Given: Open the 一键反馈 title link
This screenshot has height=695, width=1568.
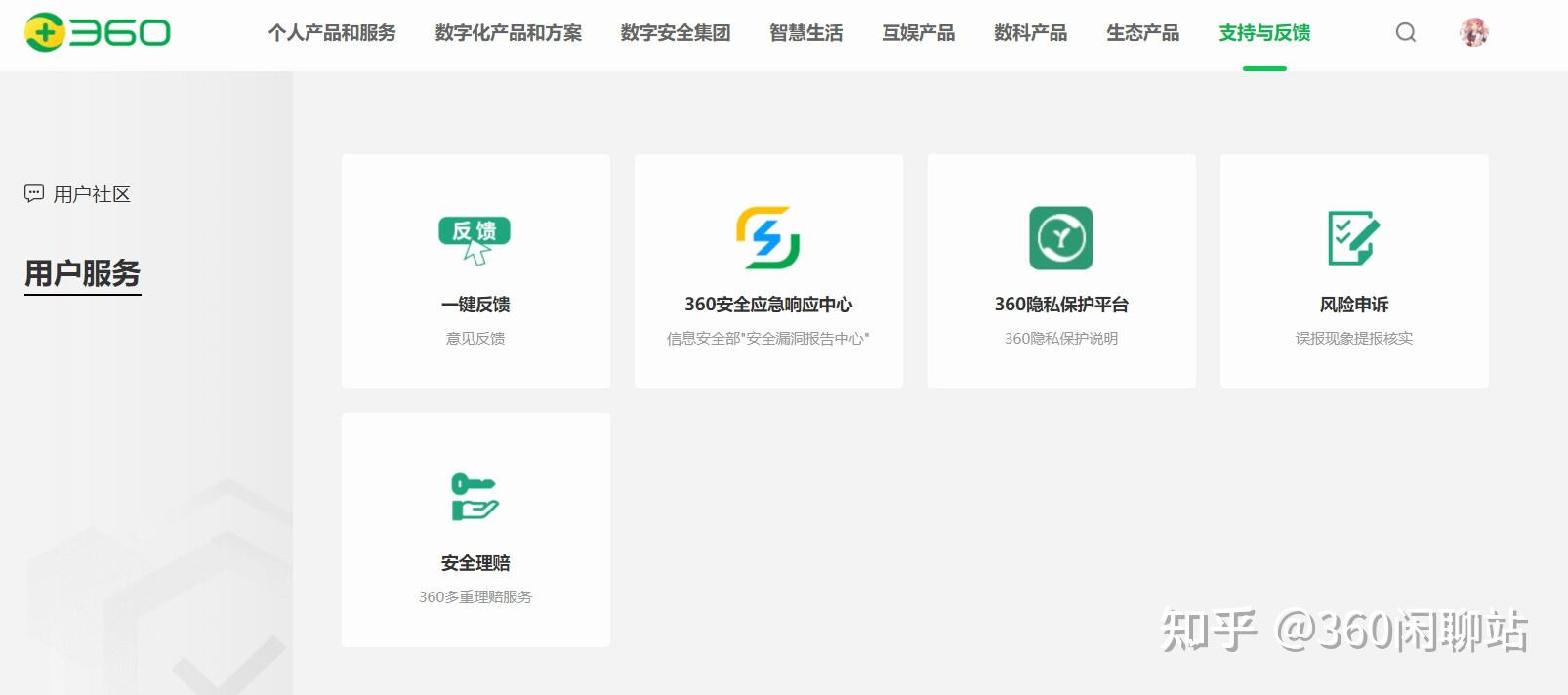Looking at the screenshot, I should click(475, 305).
